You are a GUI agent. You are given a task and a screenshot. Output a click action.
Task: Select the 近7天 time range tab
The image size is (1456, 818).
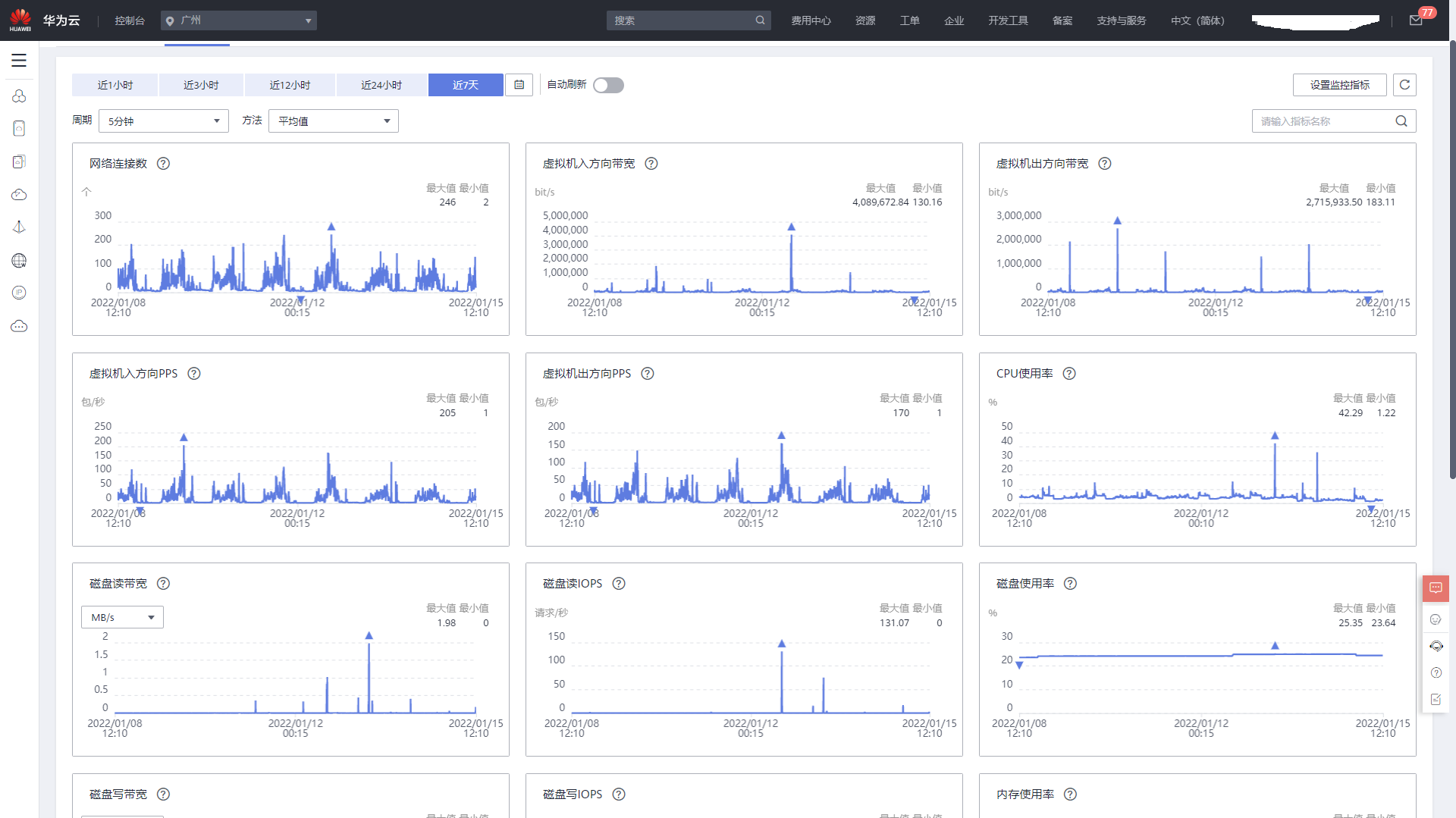[466, 85]
